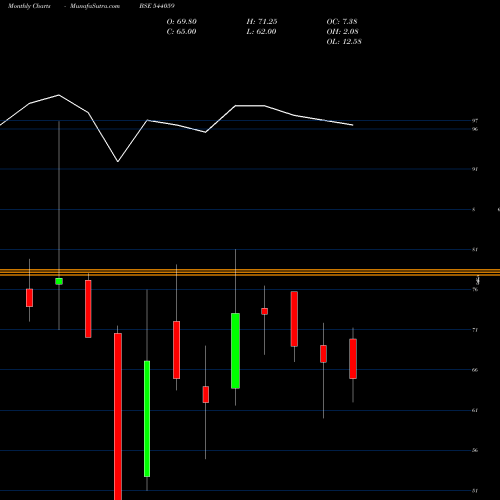This screenshot has width=500, height=500.
Task: Click the "OC: 7.38" reading
Action: pos(342,22)
